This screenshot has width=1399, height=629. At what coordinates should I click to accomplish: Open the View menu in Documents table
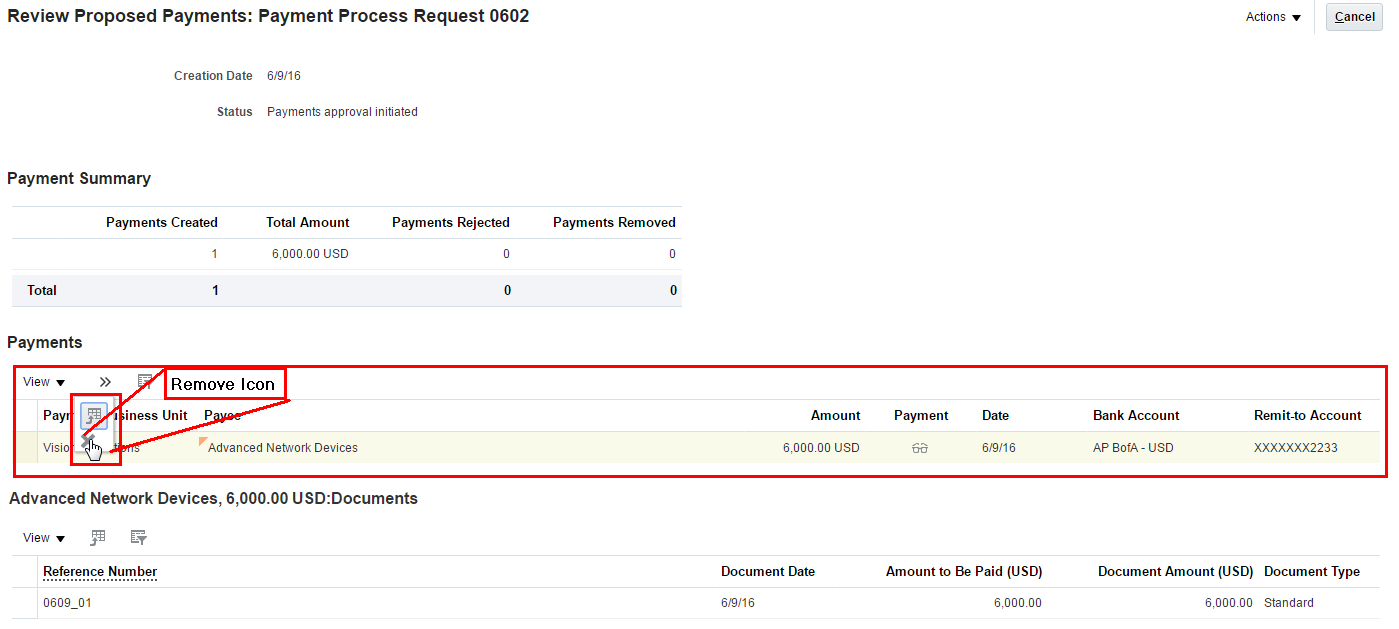point(44,538)
